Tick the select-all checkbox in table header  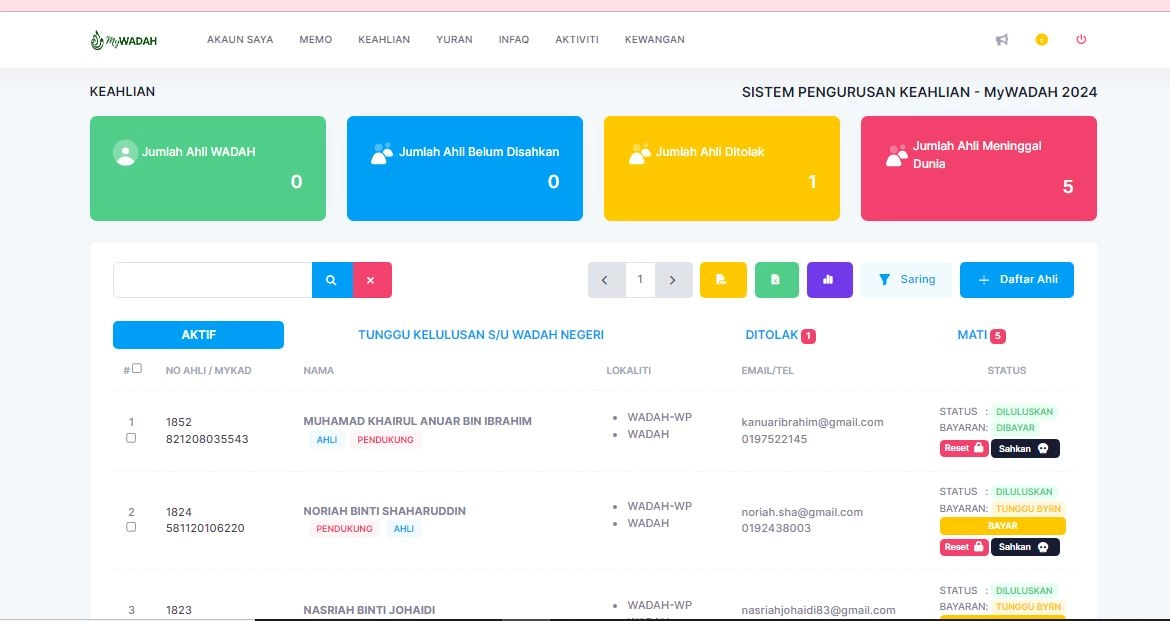pyautogui.click(x=137, y=368)
